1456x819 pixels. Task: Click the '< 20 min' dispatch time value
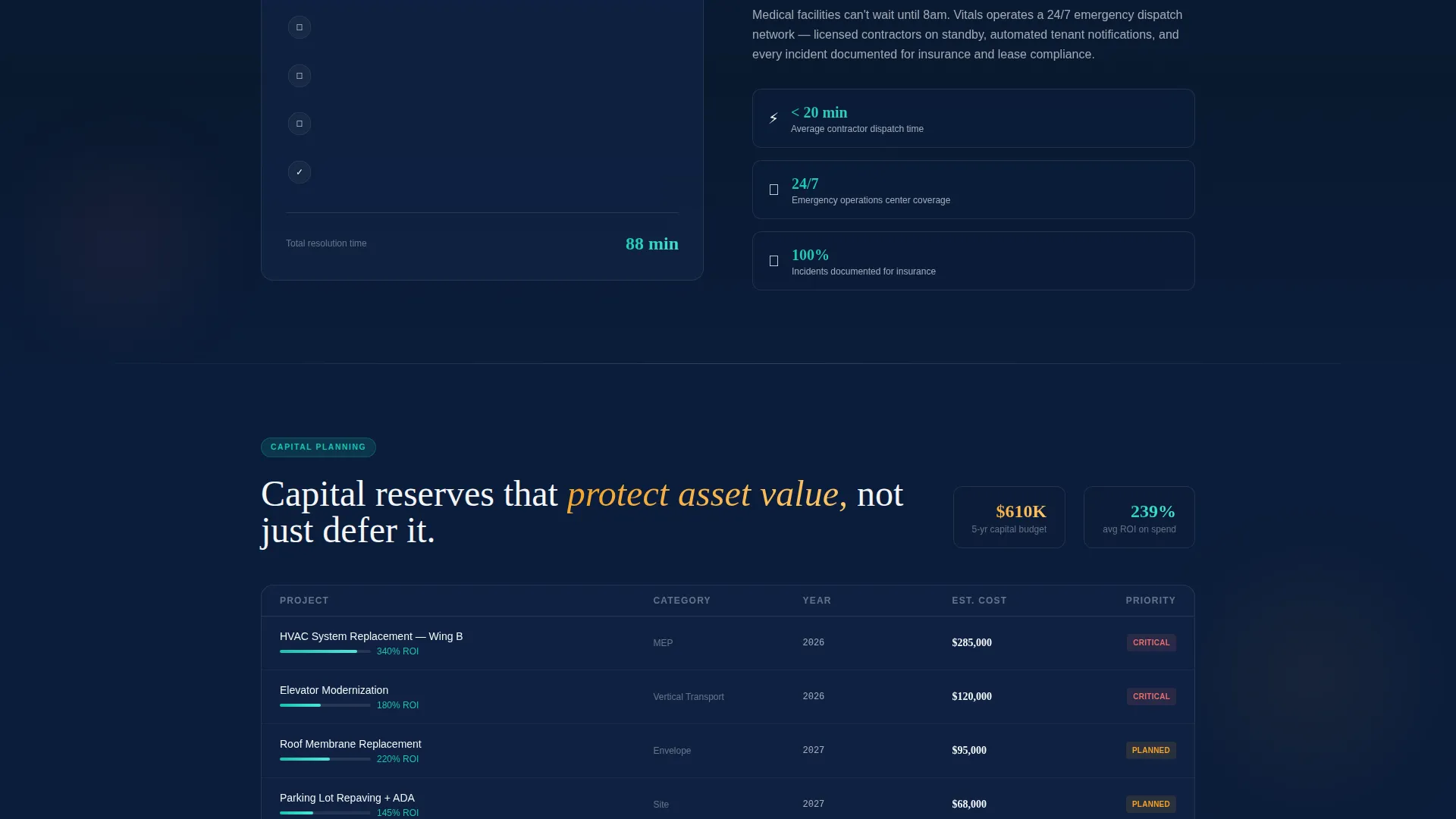pyautogui.click(x=819, y=112)
